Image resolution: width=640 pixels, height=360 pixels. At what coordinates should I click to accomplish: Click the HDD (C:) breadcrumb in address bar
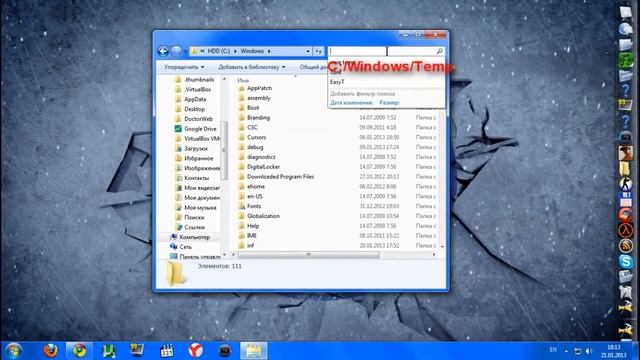click(x=219, y=51)
